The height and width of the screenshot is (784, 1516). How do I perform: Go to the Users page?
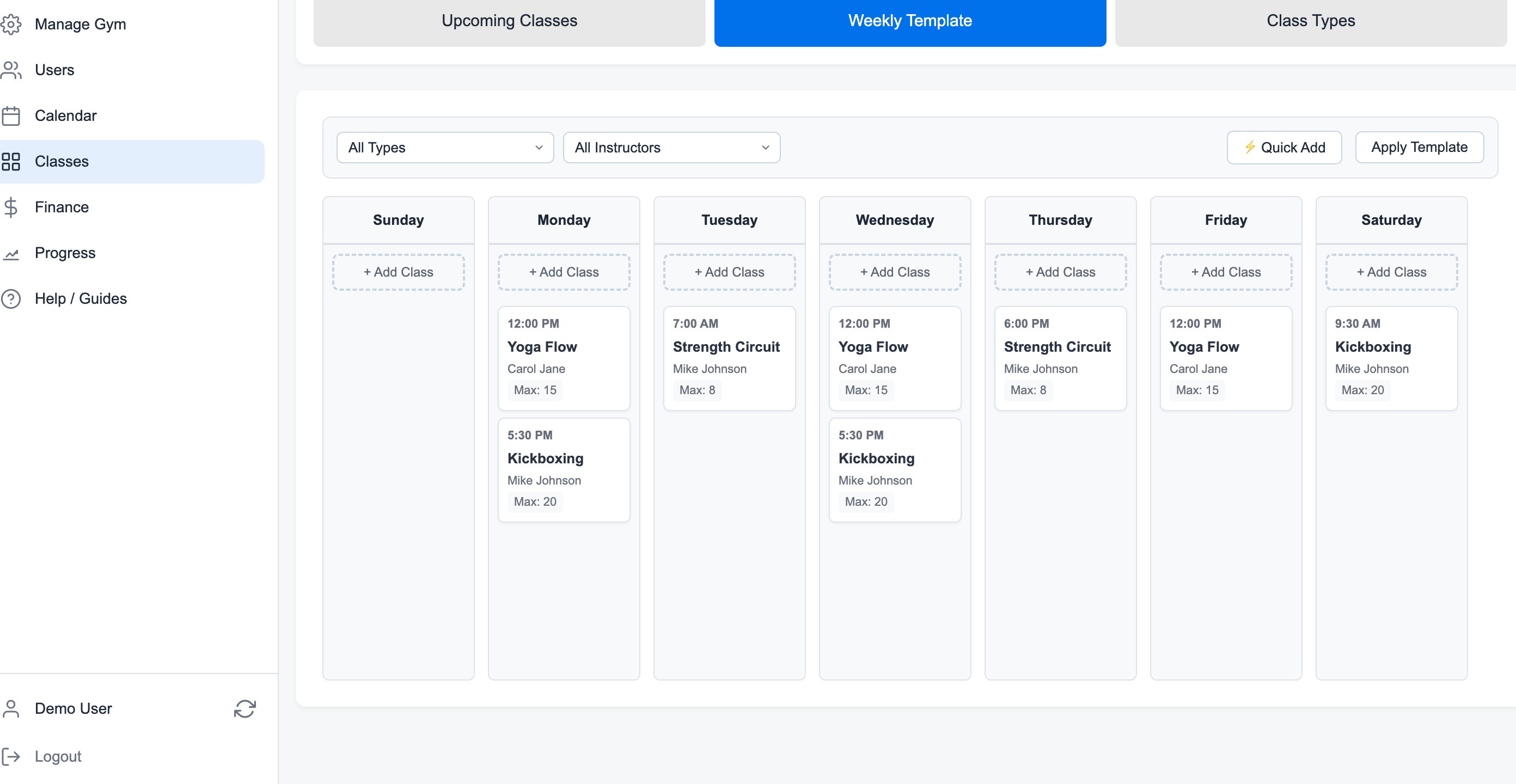(x=132, y=70)
